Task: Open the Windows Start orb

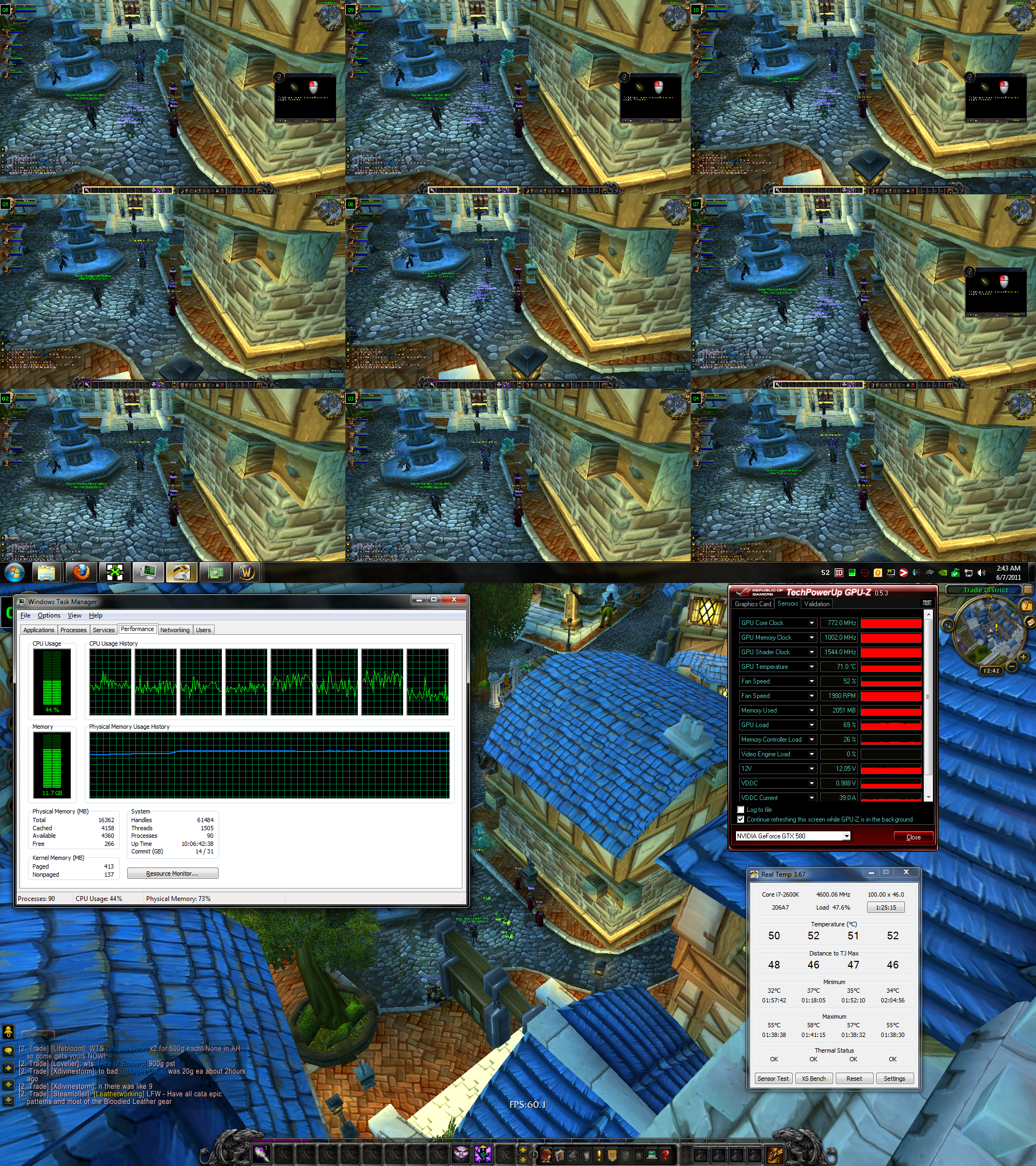Action: (x=14, y=572)
